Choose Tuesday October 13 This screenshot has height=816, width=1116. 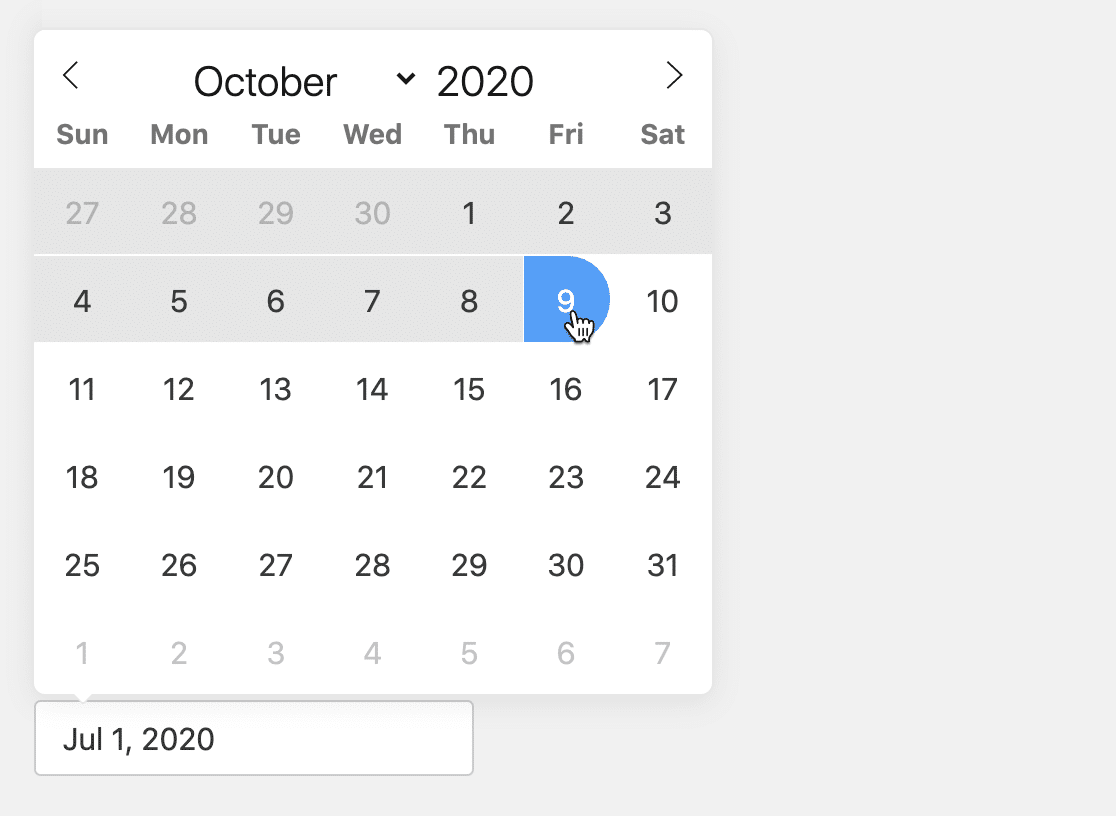pos(275,389)
